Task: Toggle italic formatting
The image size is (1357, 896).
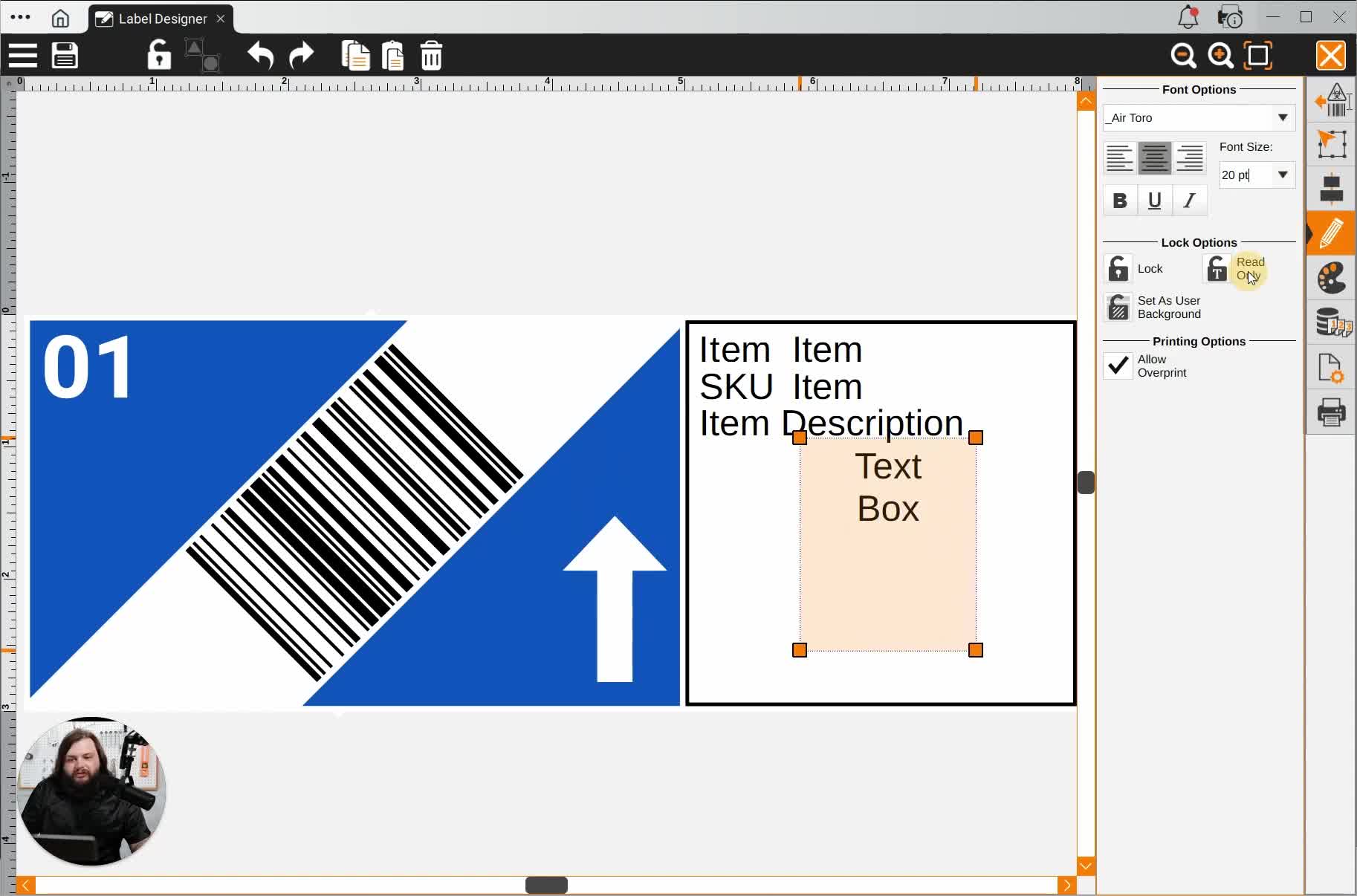Action: pos(1190,201)
